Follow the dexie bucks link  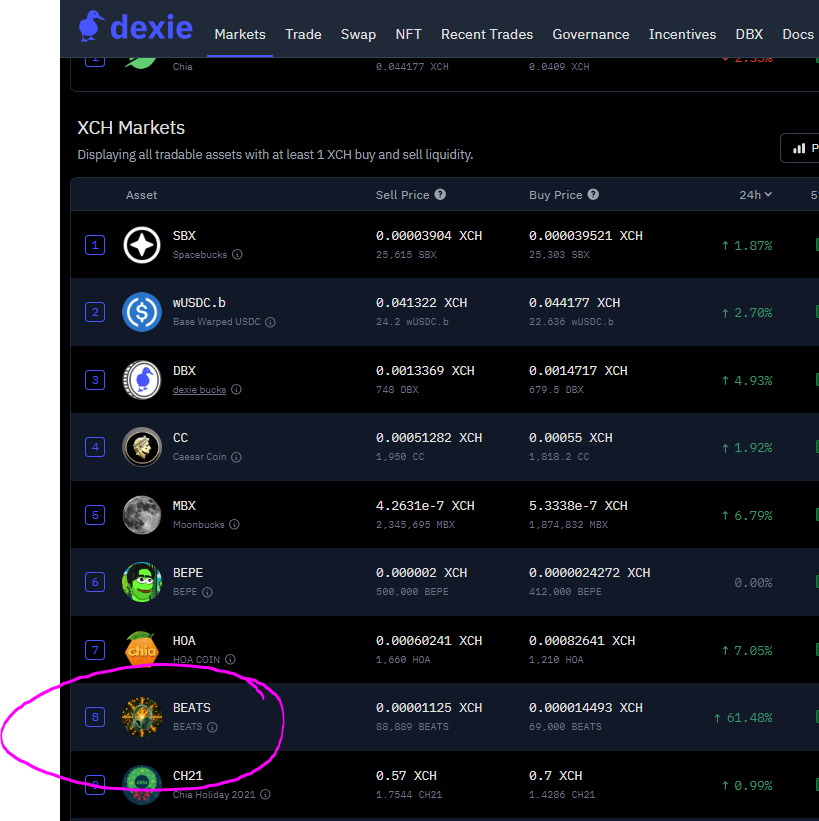[198, 390]
